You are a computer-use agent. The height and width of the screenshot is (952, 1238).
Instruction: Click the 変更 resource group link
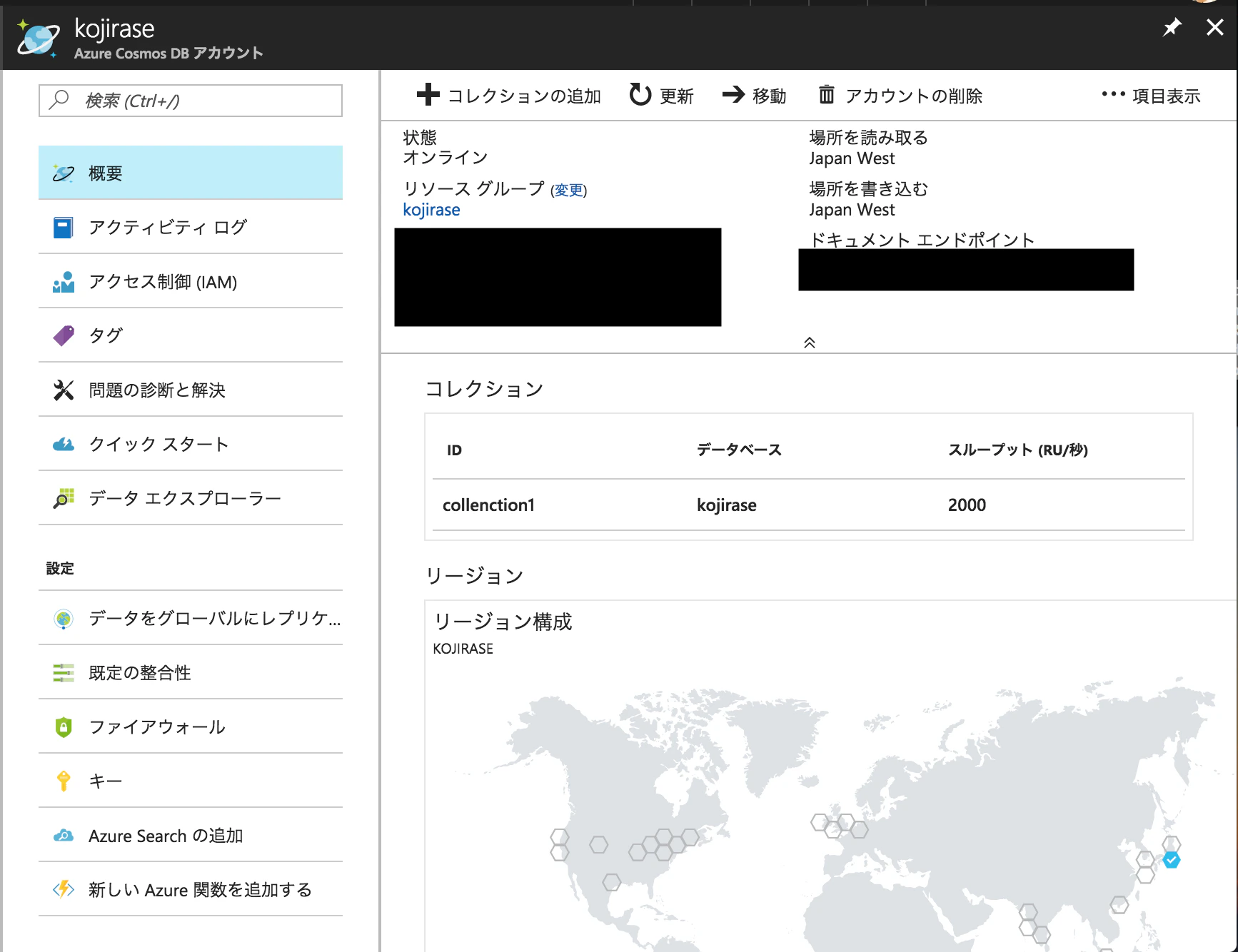[x=569, y=190]
